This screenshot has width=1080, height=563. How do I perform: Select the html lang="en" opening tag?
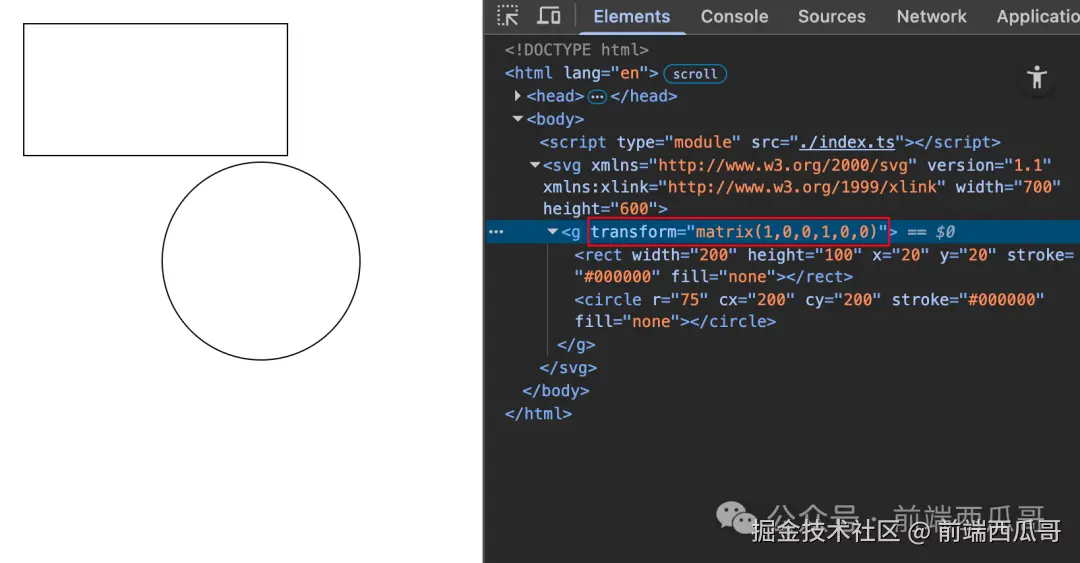tap(581, 73)
